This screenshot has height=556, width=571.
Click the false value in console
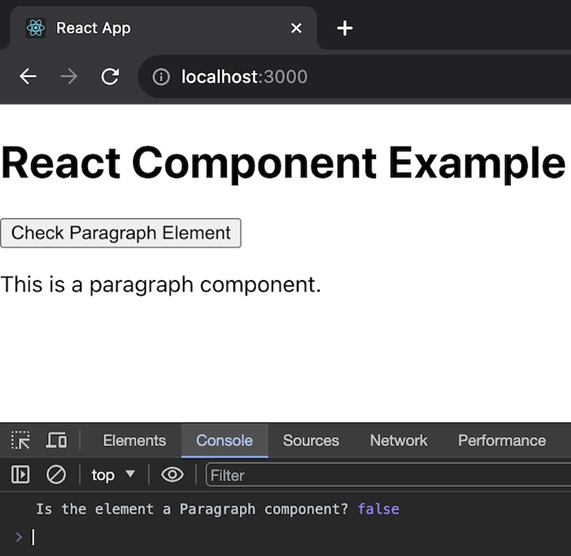pos(378,509)
